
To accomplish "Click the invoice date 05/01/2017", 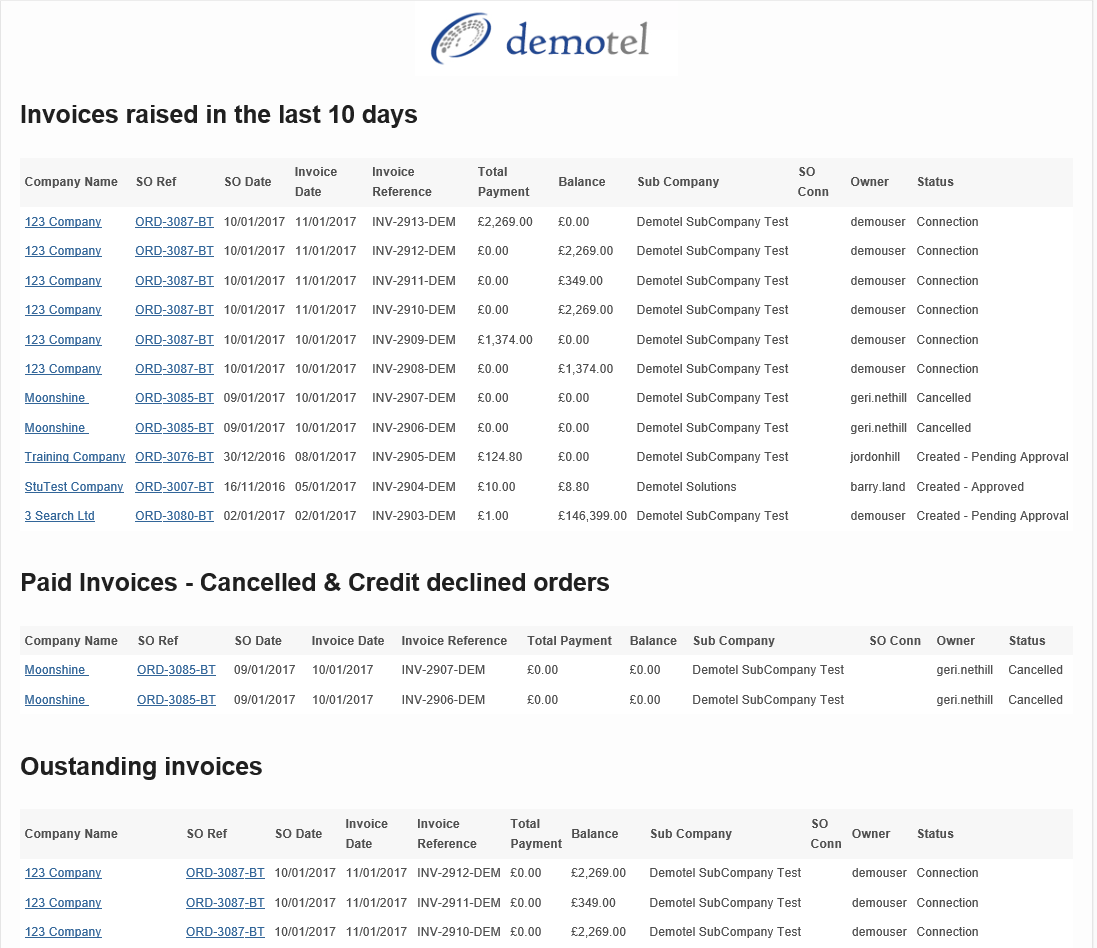I will (325, 487).
